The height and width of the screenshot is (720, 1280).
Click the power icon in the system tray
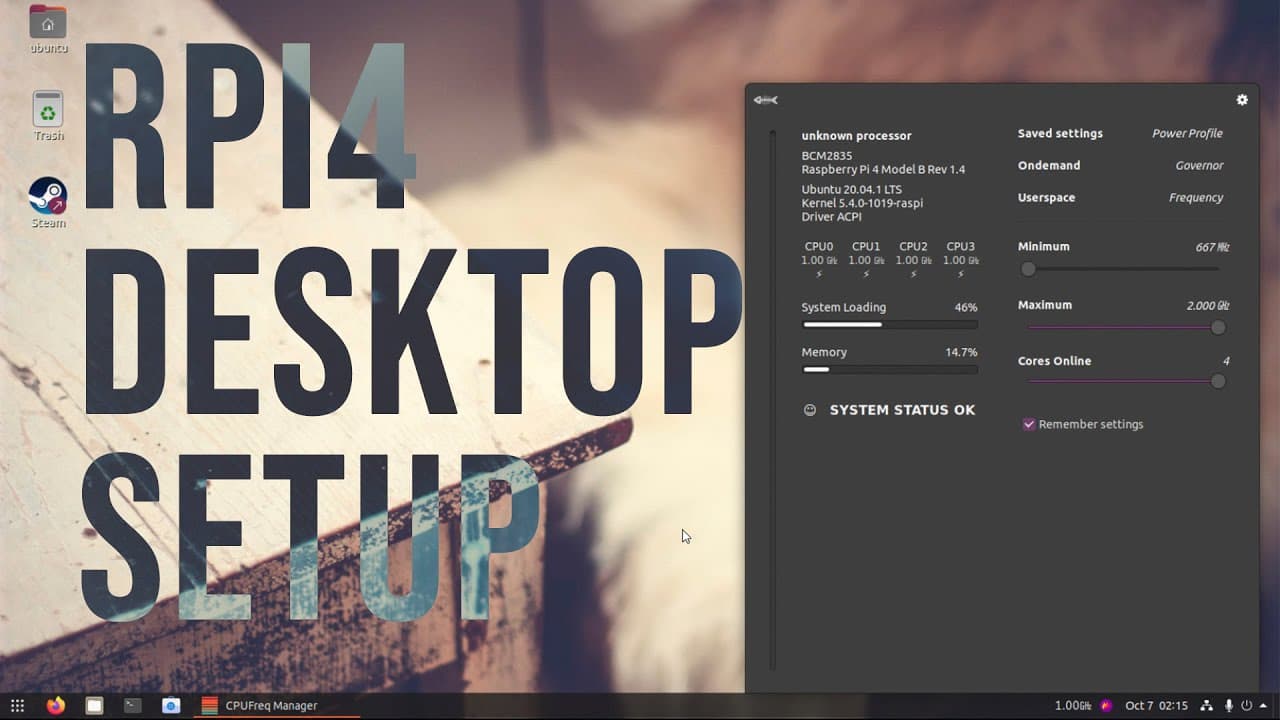(x=1247, y=706)
